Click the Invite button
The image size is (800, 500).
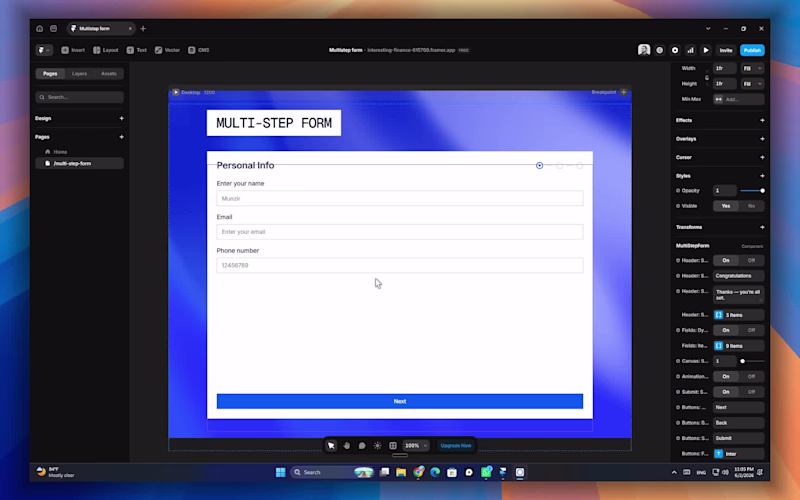pyautogui.click(x=726, y=50)
